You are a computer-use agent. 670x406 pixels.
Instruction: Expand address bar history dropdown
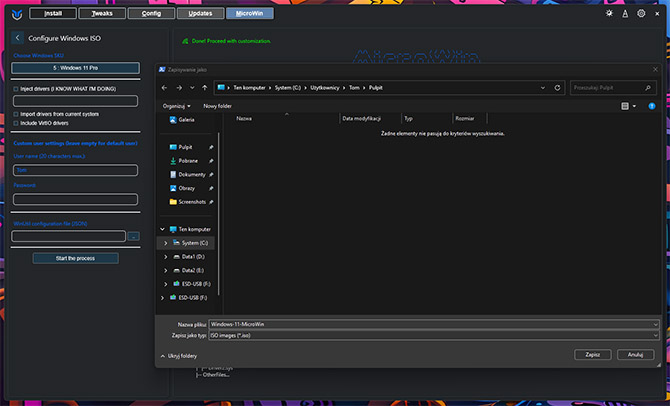543,88
